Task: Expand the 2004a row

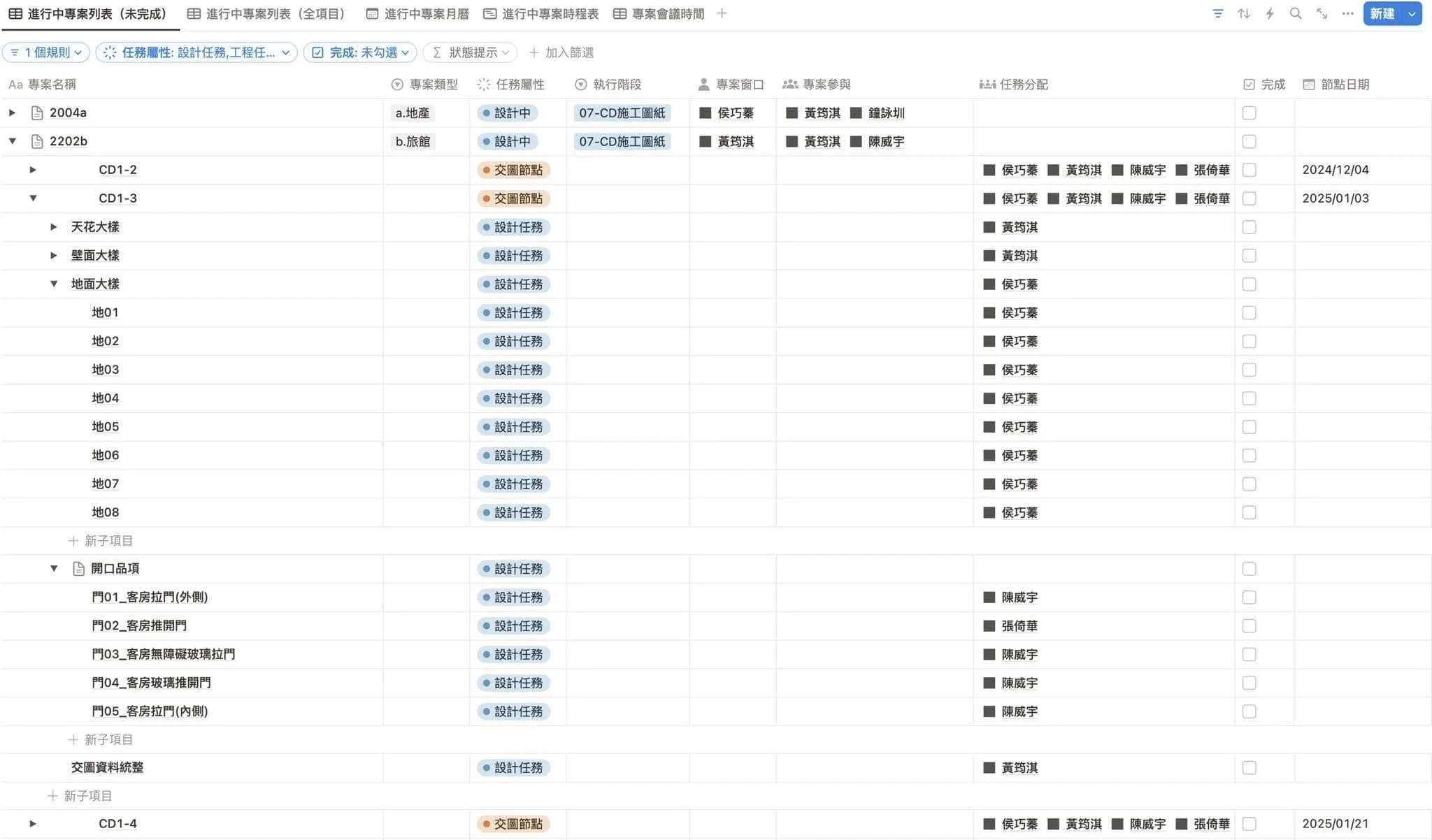Action: [12, 113]
